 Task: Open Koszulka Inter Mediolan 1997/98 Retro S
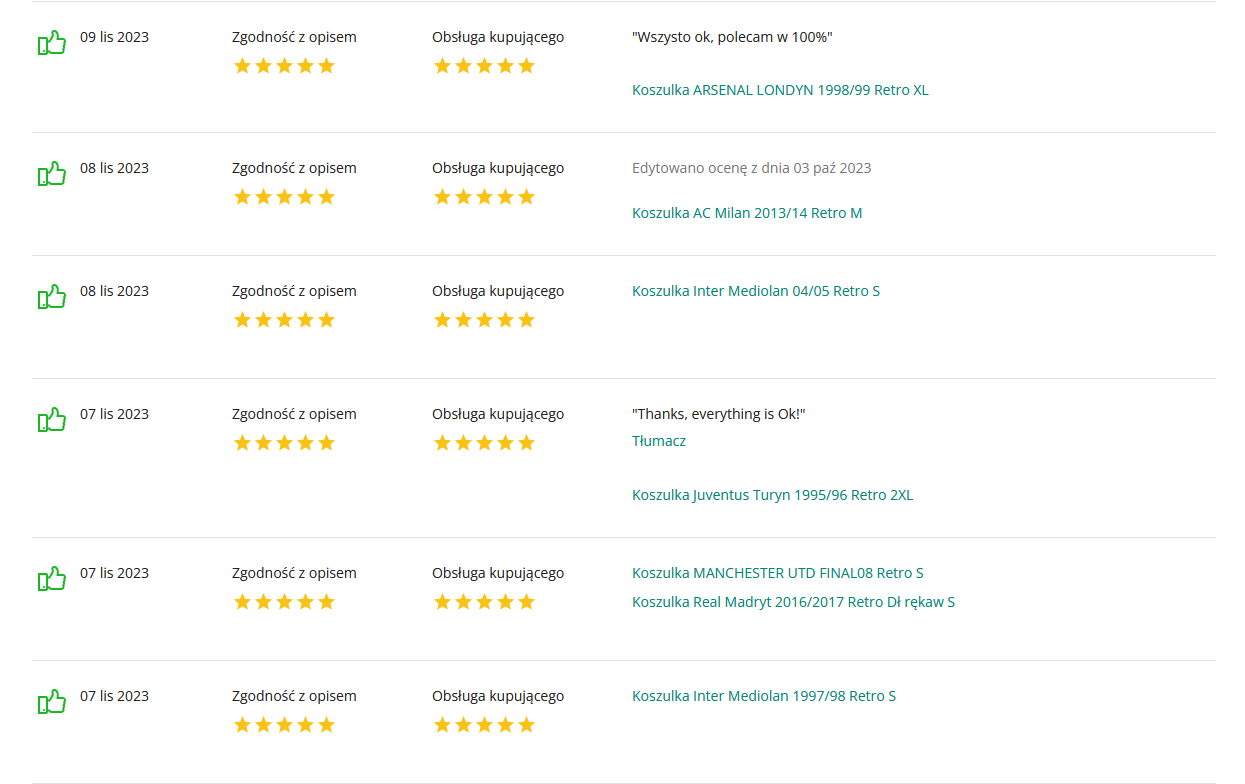coord(764,696)
